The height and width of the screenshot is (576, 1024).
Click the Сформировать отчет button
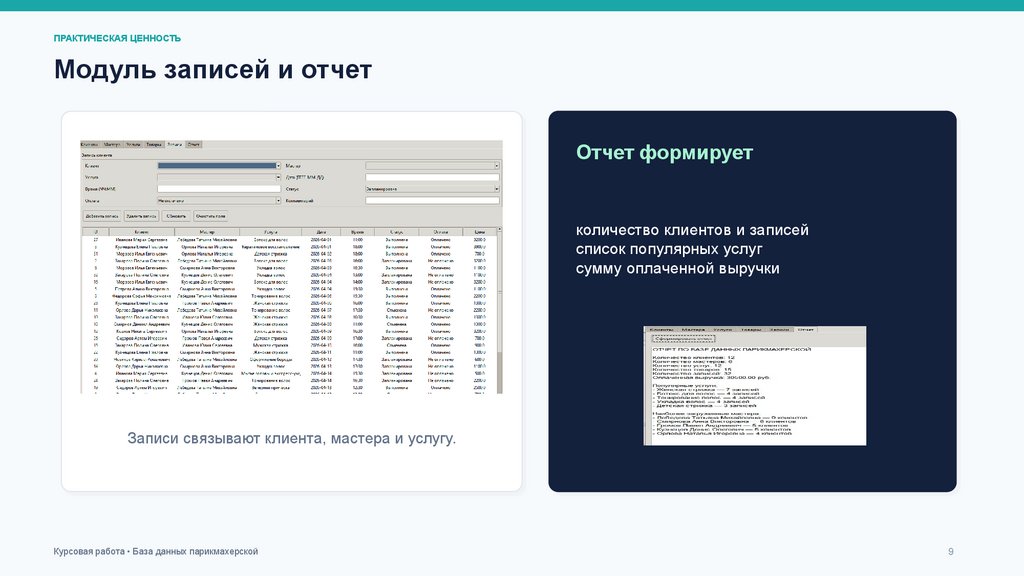[684, 340]
